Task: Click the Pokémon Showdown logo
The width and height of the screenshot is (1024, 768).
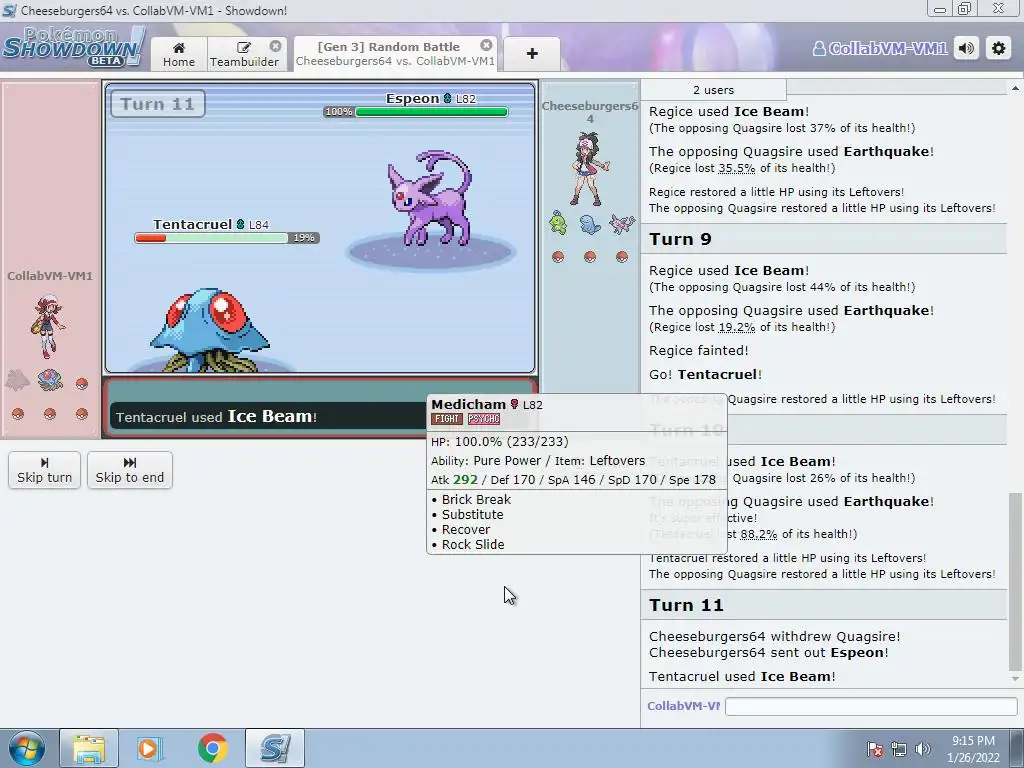Action: click(x=73, y=47)
